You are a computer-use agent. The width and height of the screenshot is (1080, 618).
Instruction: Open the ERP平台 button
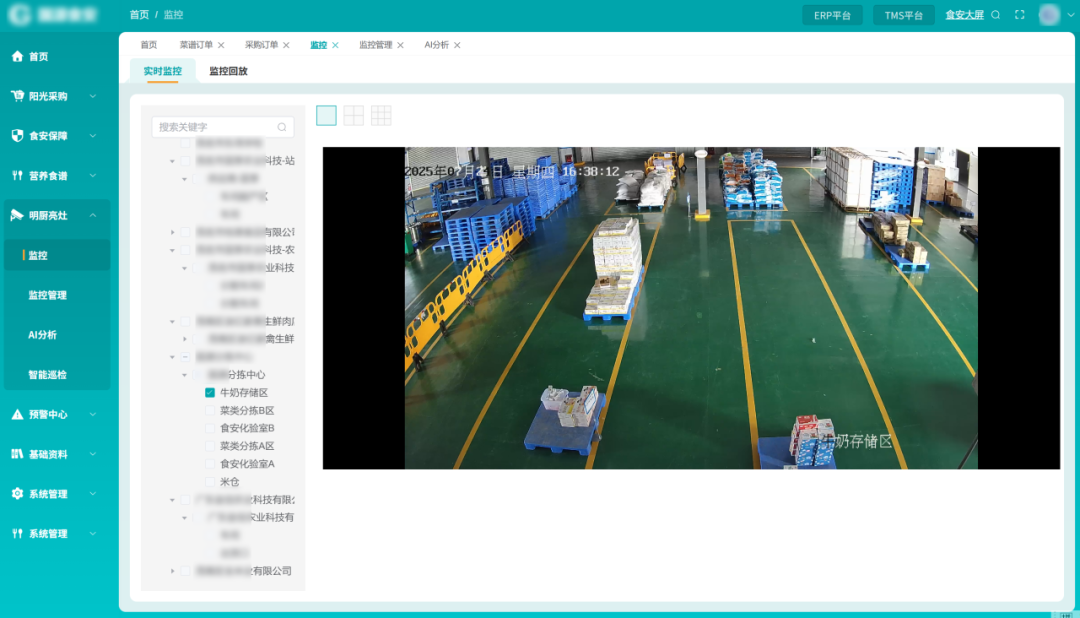point(832,15)
